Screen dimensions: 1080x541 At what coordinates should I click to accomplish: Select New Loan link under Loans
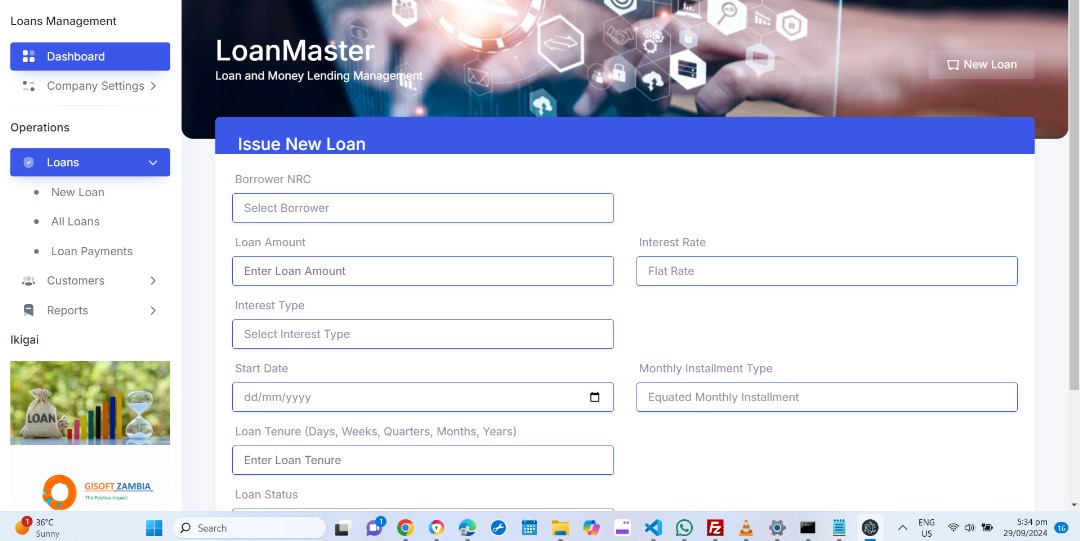point(77,192)
